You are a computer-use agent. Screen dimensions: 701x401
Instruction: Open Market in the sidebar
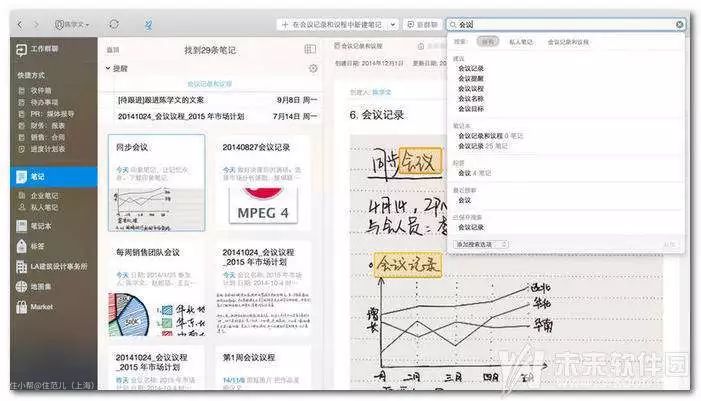coord(40,307)
